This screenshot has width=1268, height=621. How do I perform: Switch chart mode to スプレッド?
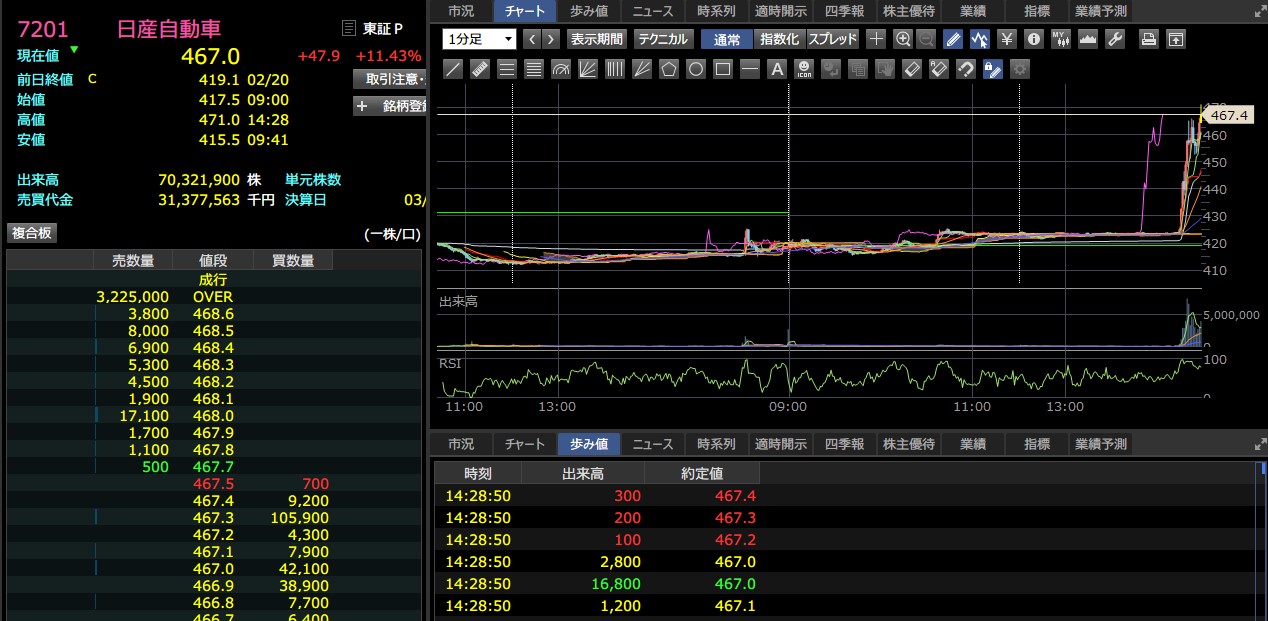click(x=832, y=39)
